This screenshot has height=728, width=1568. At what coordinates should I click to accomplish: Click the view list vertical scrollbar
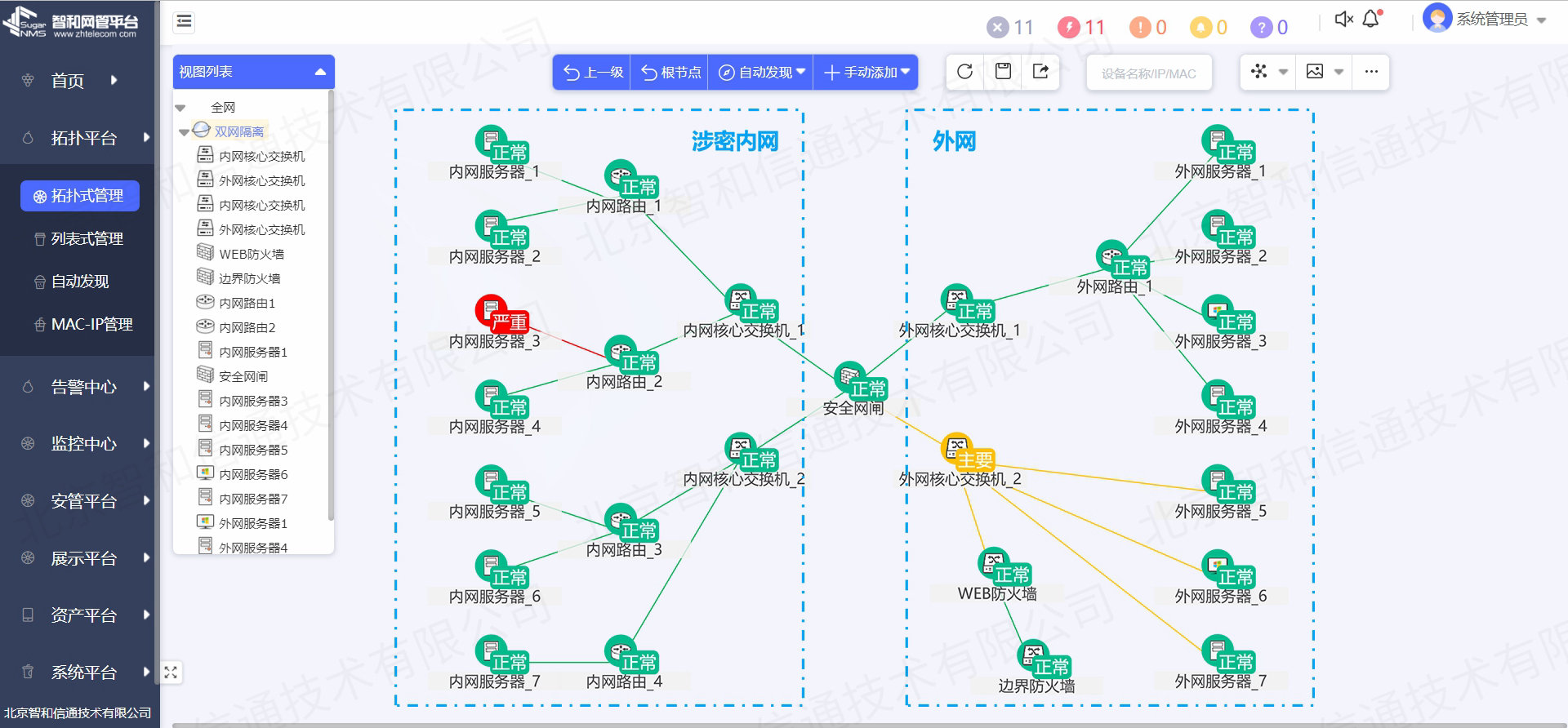click(x=330, y=306)
